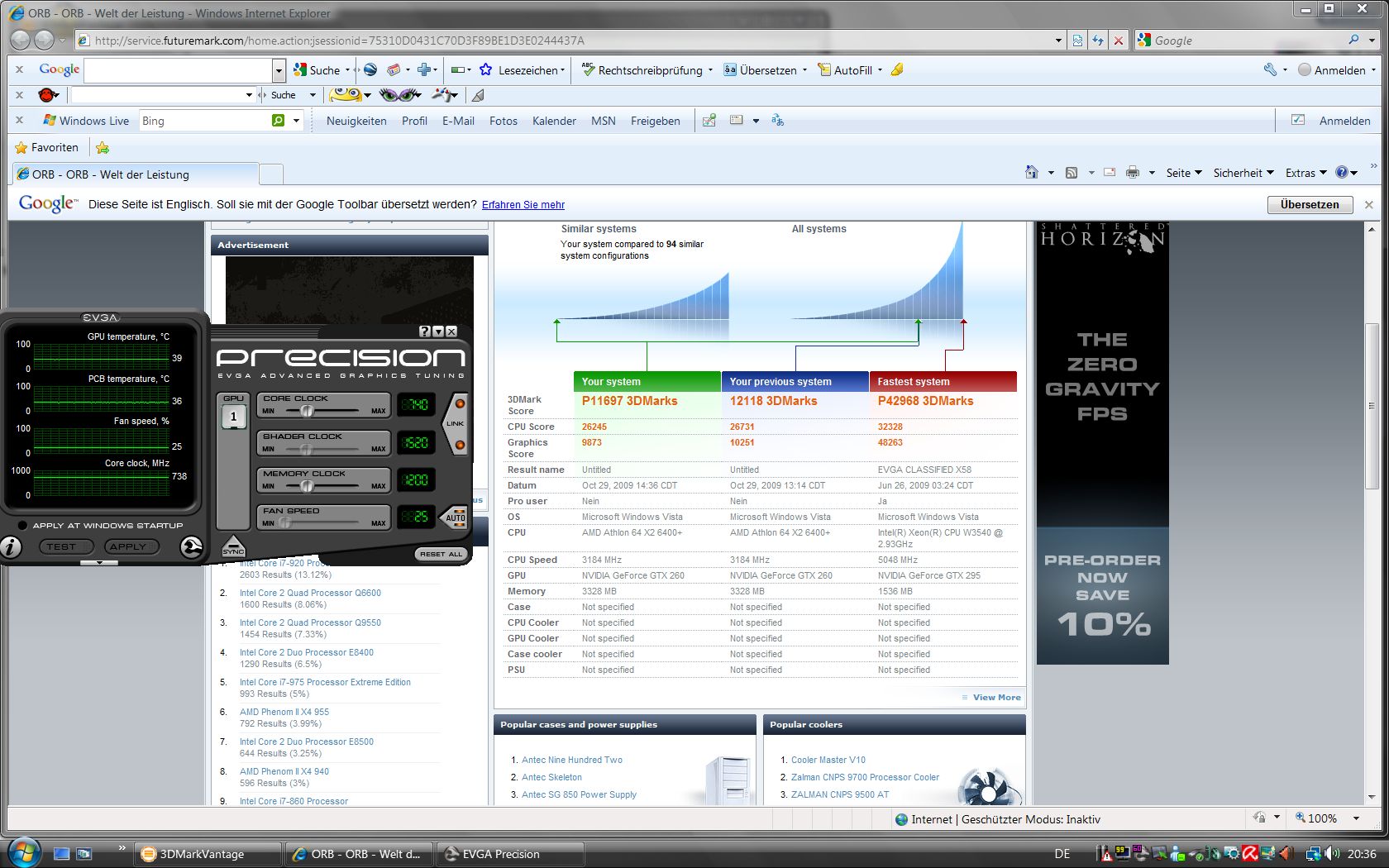This screenshot has width=1389, height=868.
Task: Expand Bing search options dropdown
Action: 296,121
